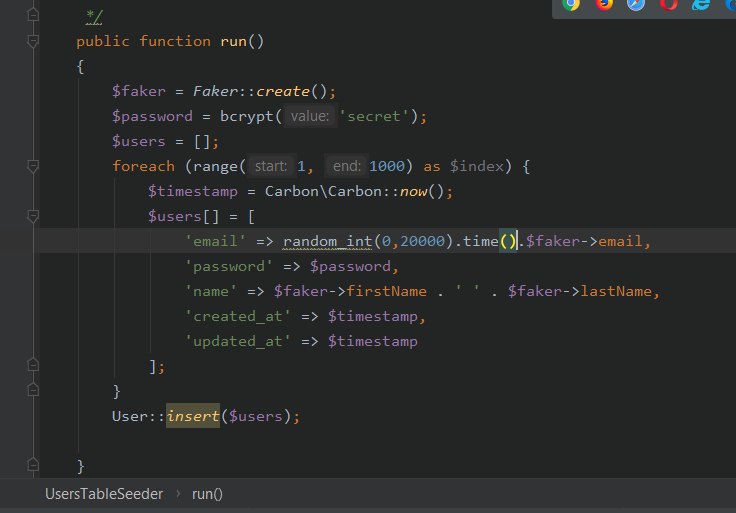Click the 'time' function name
This screenshot has width=736, height=513.
pyautogui.click(x=480, y=241)
